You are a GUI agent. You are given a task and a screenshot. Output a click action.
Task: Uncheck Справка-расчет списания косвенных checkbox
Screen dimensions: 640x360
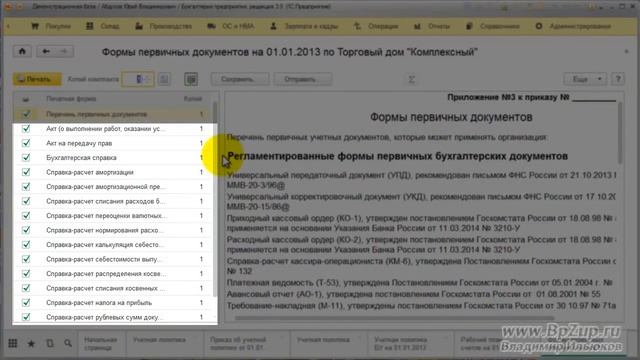(26, 288)
